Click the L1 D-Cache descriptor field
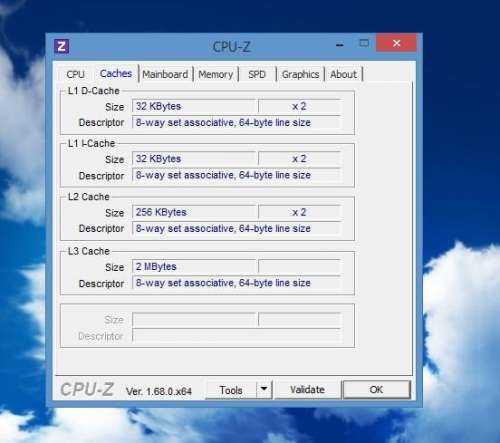This screenshot has width=500, height=443. [236, 123]
